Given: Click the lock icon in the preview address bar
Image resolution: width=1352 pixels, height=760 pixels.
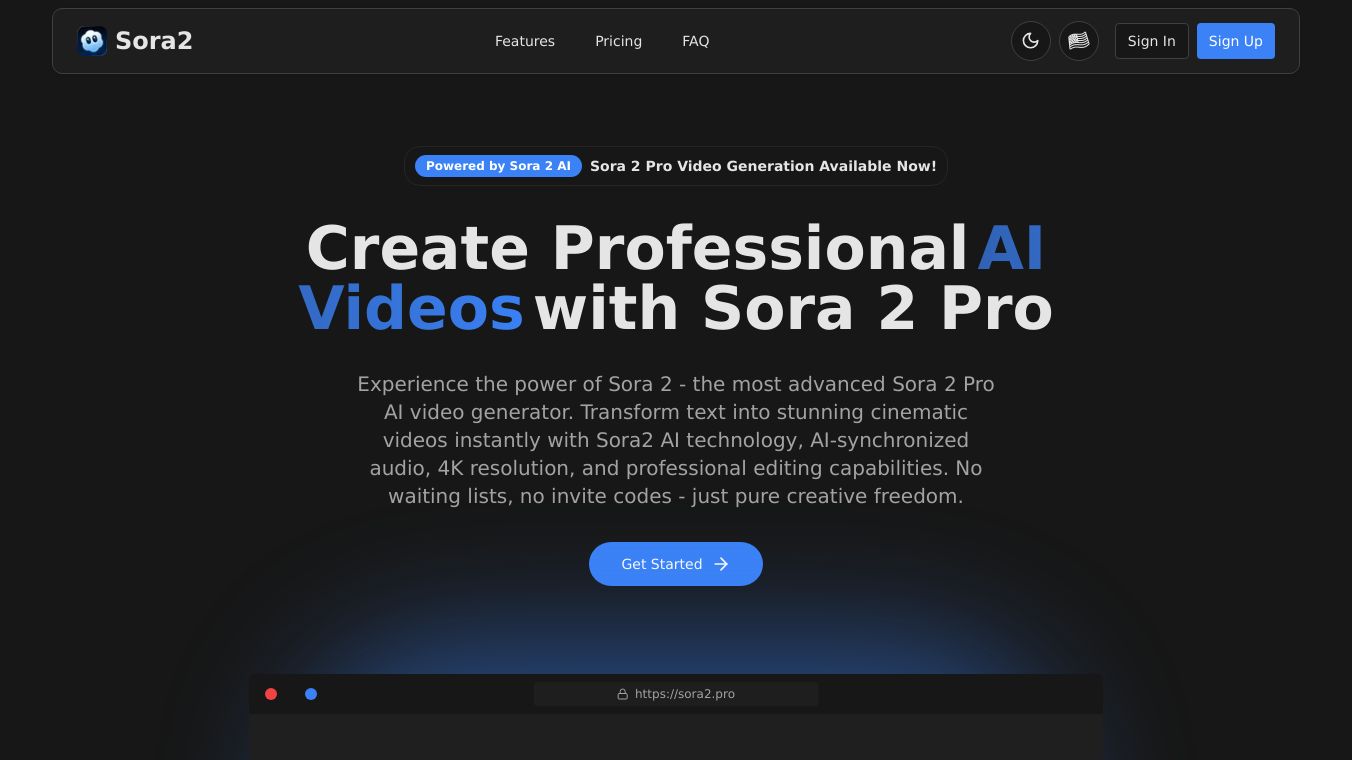Looking at the screenshot, I should pyautogui.click(x=623, y=694).
